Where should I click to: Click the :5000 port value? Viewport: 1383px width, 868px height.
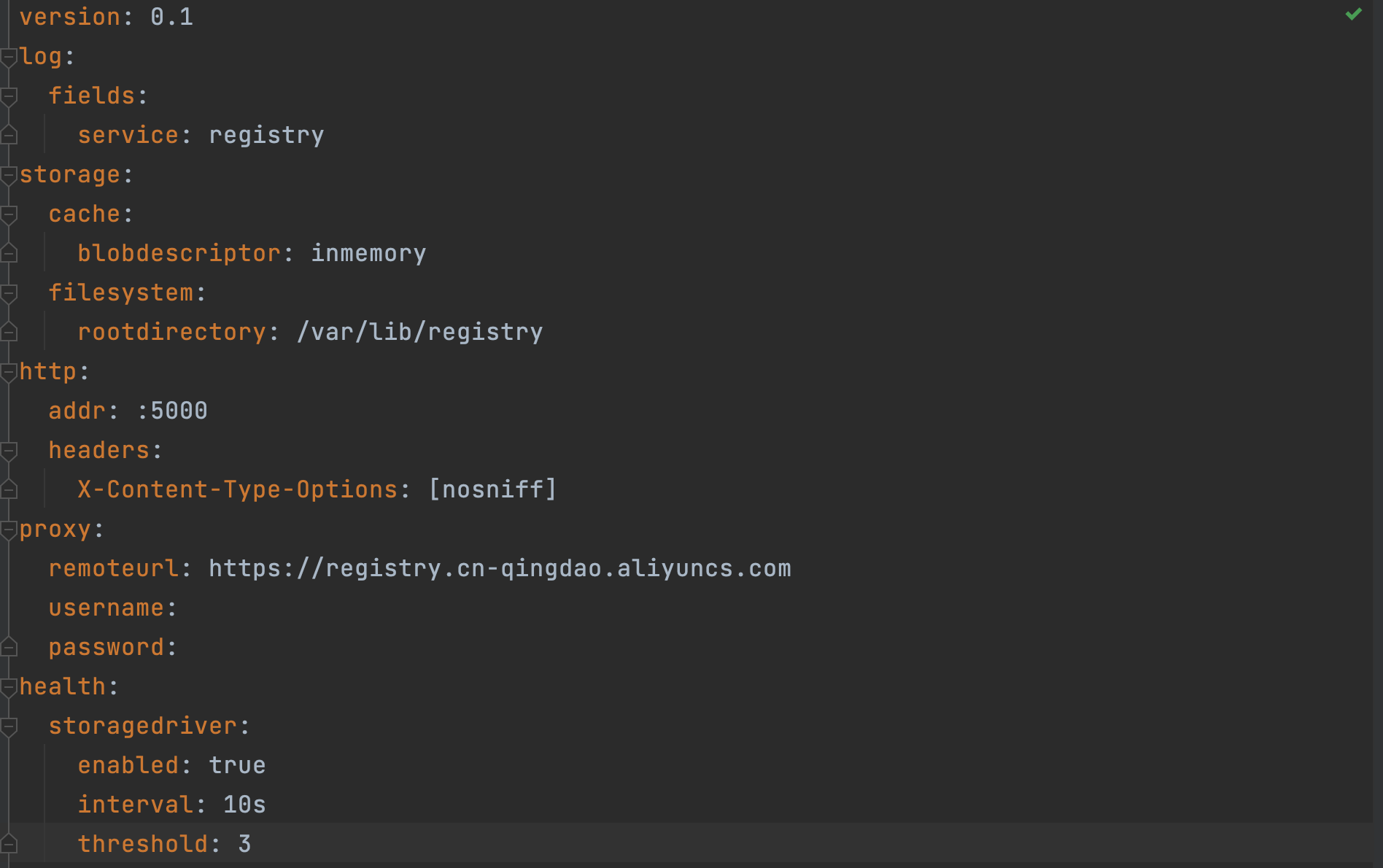172,411
